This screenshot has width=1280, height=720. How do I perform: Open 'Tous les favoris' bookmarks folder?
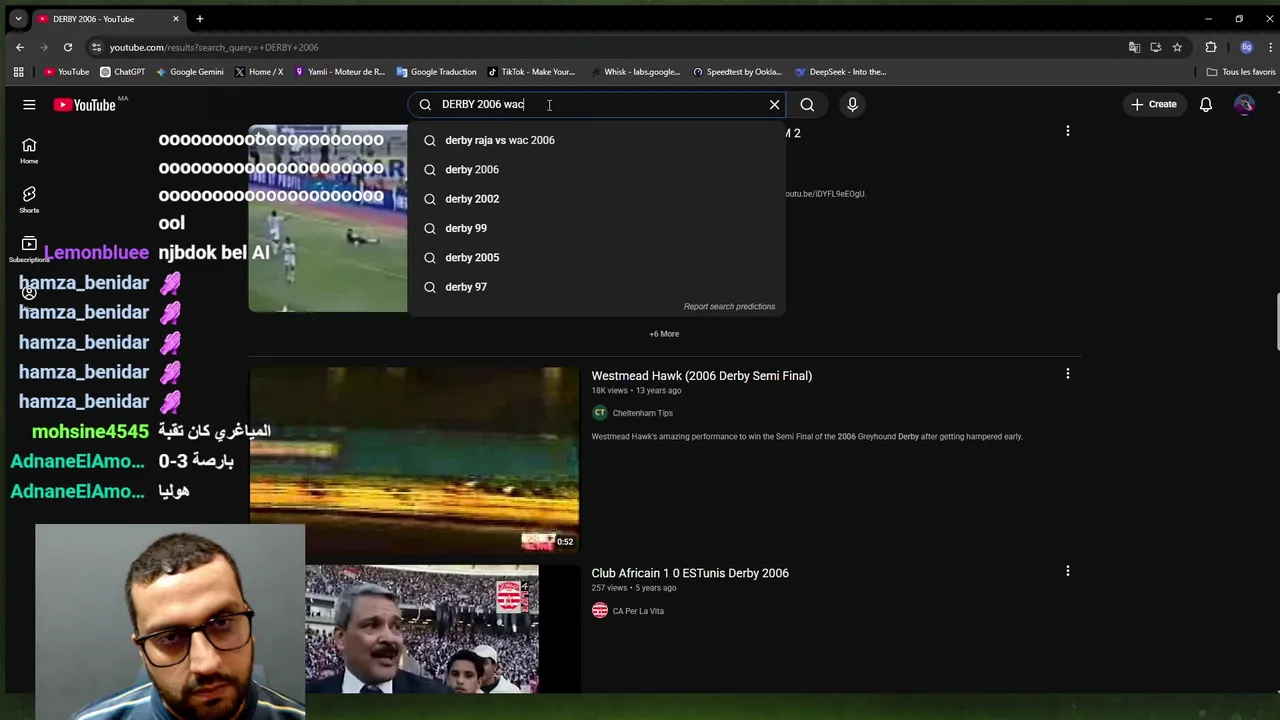(1241, 72)
